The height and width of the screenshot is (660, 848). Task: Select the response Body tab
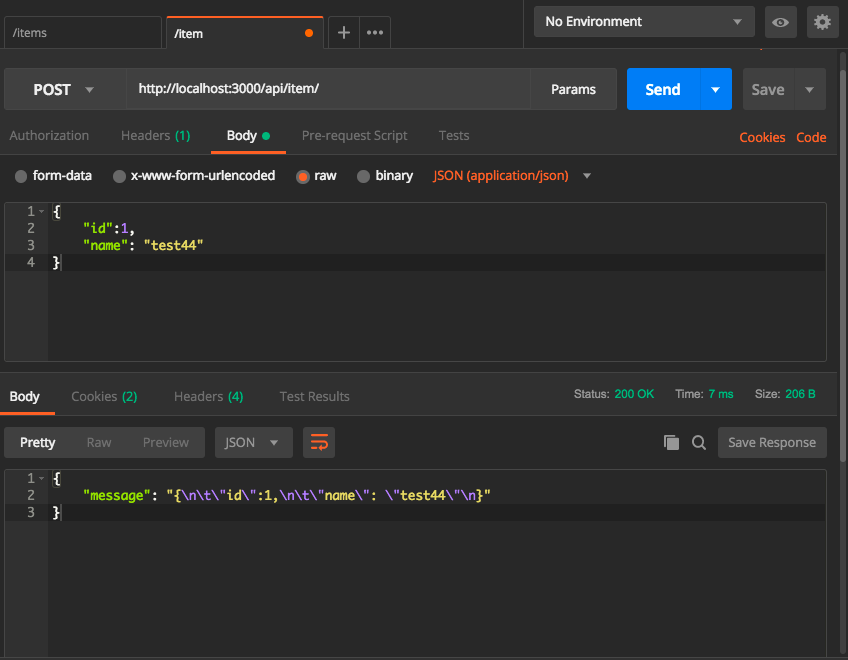(x=25, y=397)
